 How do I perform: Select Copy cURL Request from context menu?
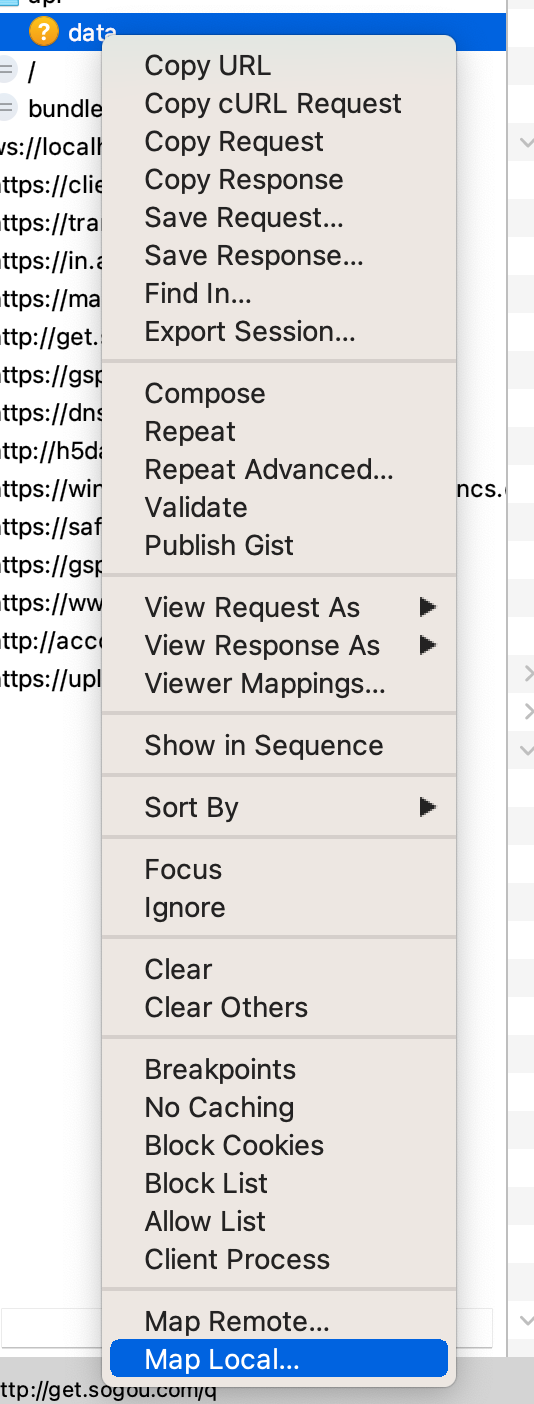click(273, 104)
